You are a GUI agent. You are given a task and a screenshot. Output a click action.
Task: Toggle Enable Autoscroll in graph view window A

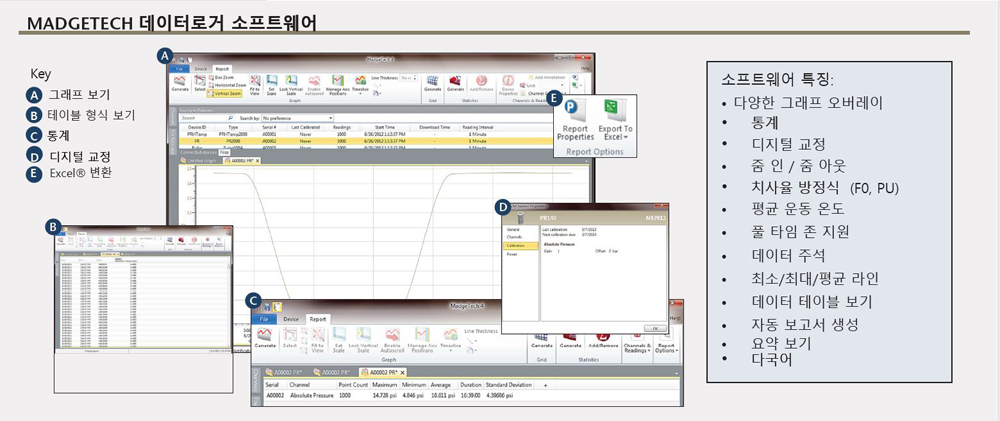coord(314,85)
